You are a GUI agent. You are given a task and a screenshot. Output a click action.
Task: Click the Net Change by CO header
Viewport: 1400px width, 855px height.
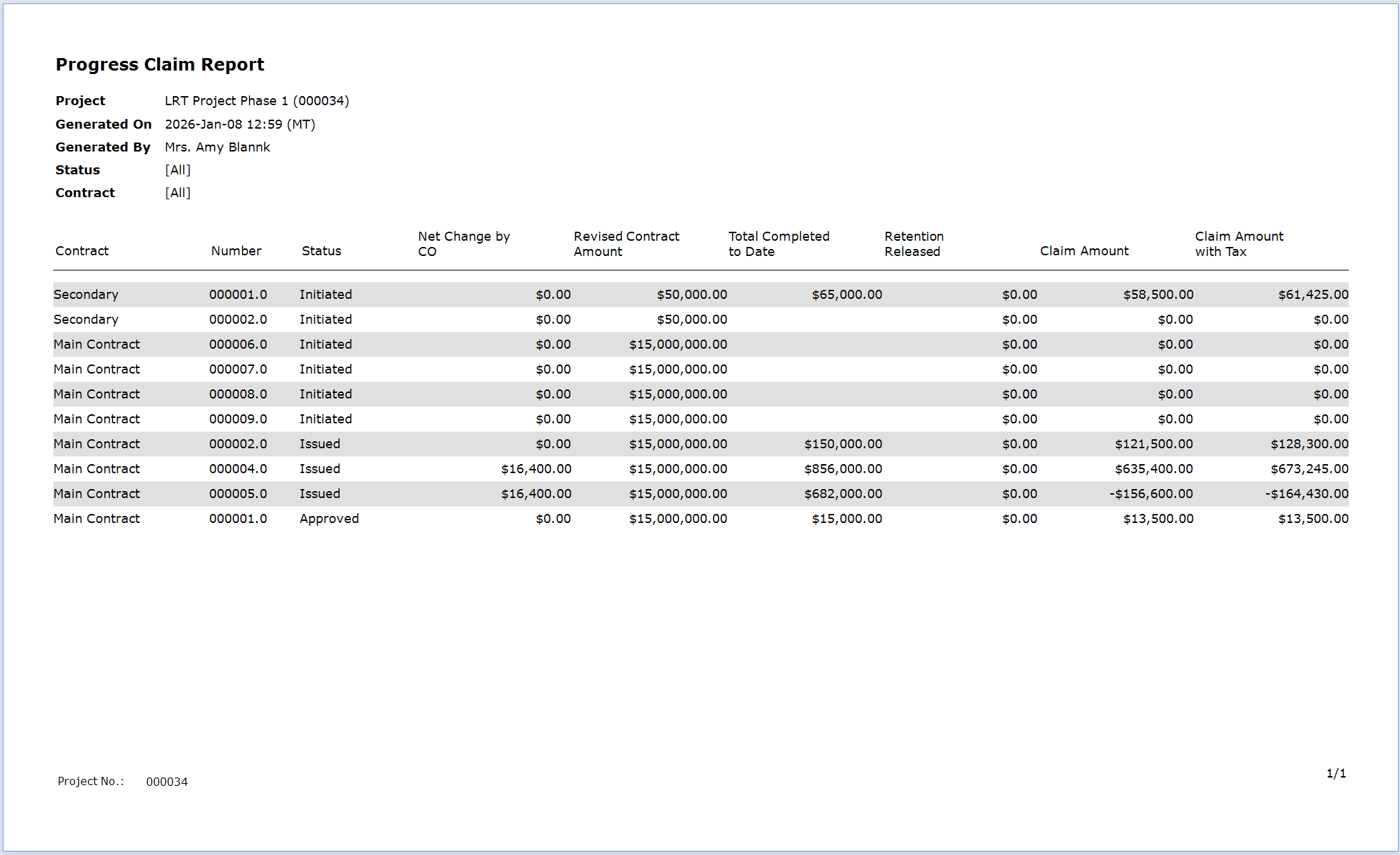click(x=464, y=243)
